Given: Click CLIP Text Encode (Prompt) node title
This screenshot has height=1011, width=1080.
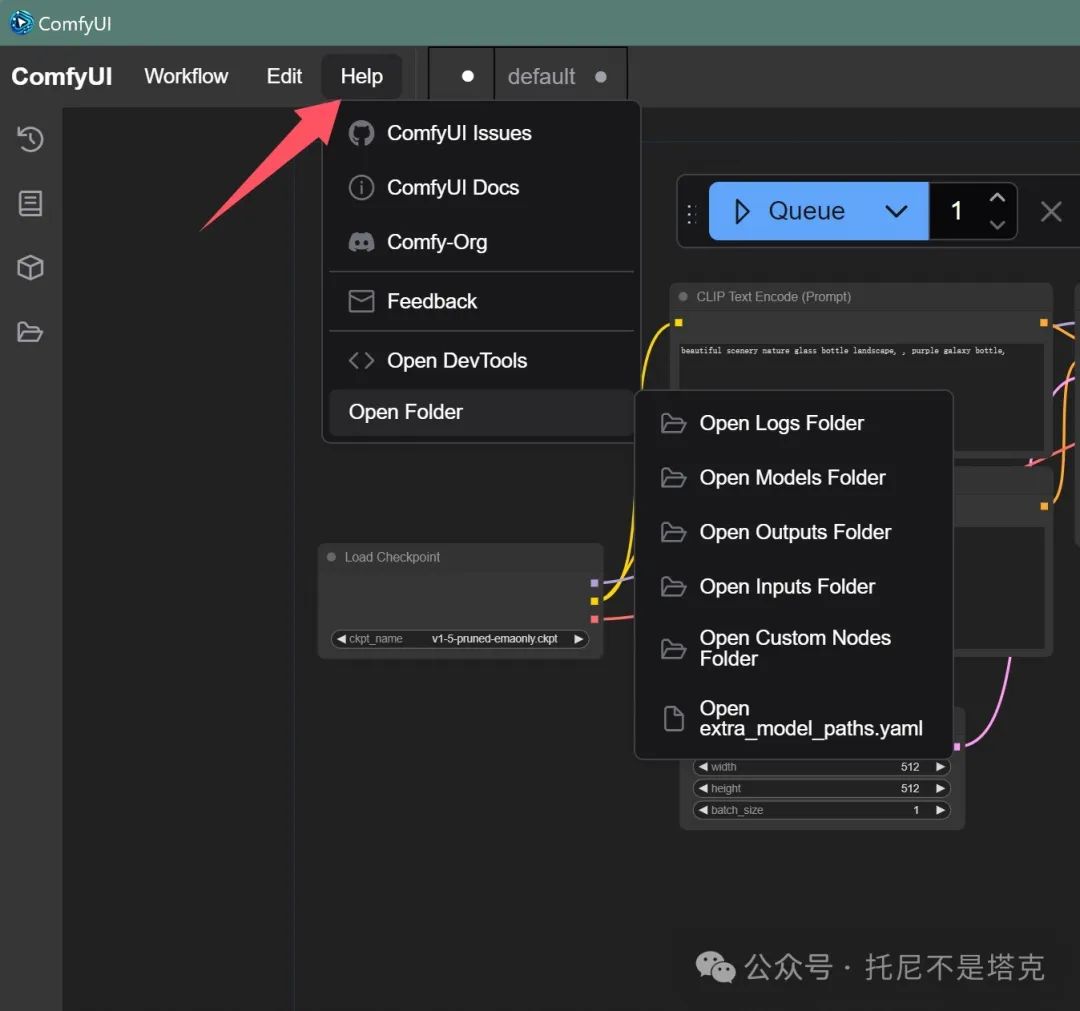Looking at the screenshot, I should coord(773,297).
